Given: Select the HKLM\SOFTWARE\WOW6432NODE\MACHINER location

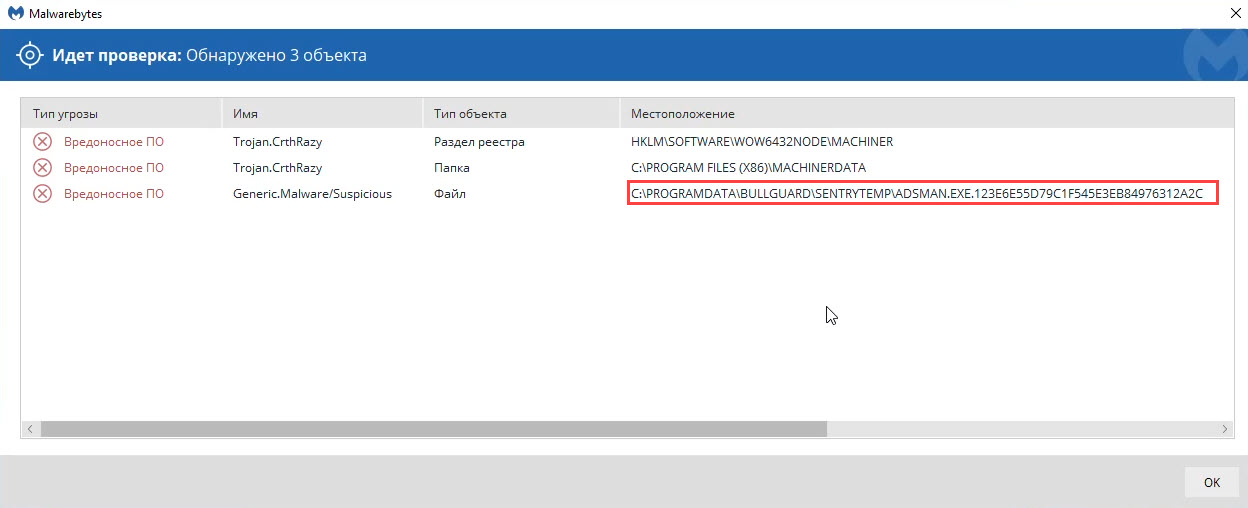Looking at the screenshot, I should coord(762,142).
